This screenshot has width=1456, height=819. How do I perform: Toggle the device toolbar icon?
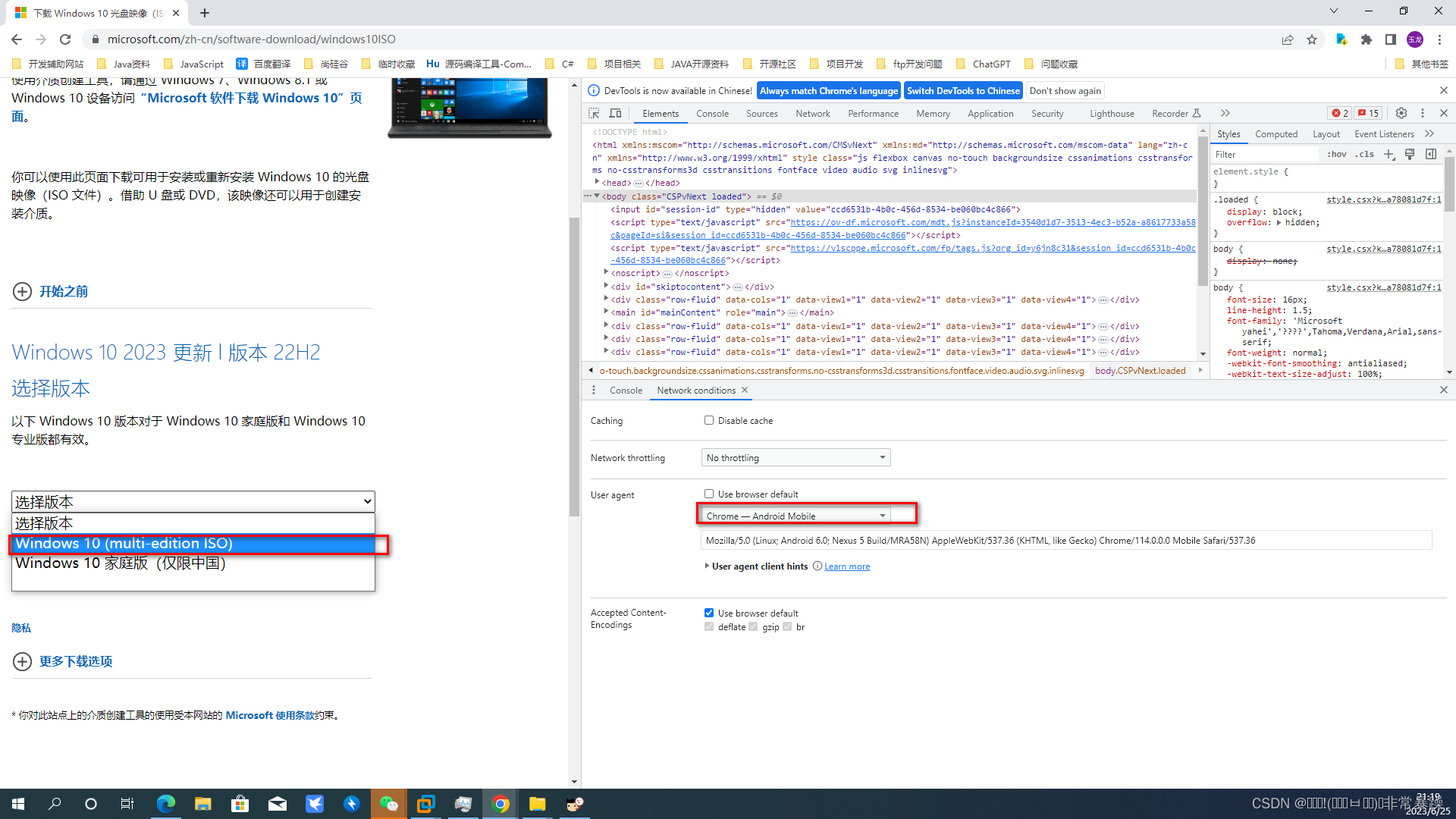616,114
